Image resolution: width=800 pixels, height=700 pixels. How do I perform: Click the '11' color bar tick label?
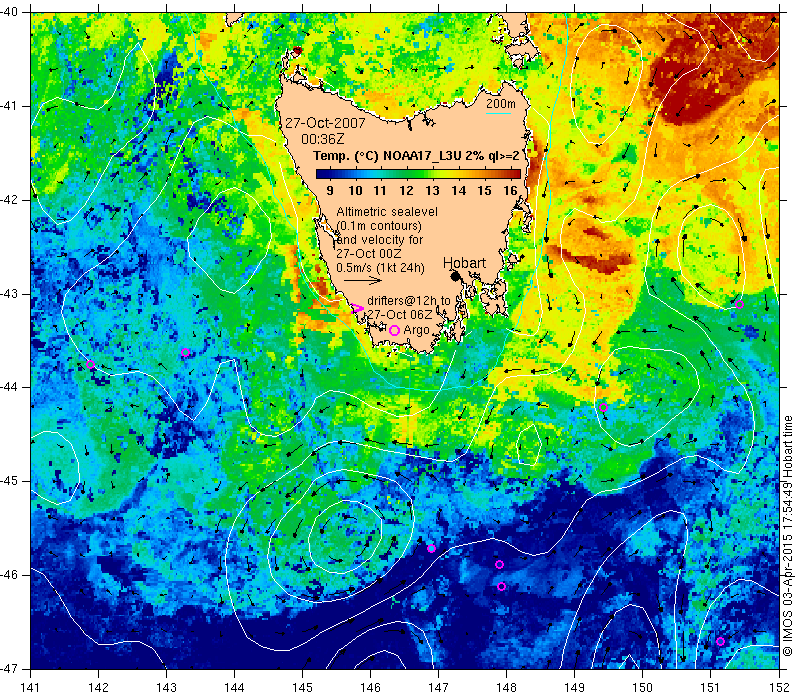380,191
